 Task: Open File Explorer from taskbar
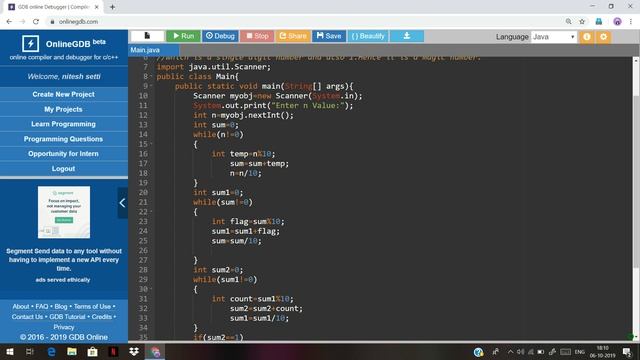[72, 351]
